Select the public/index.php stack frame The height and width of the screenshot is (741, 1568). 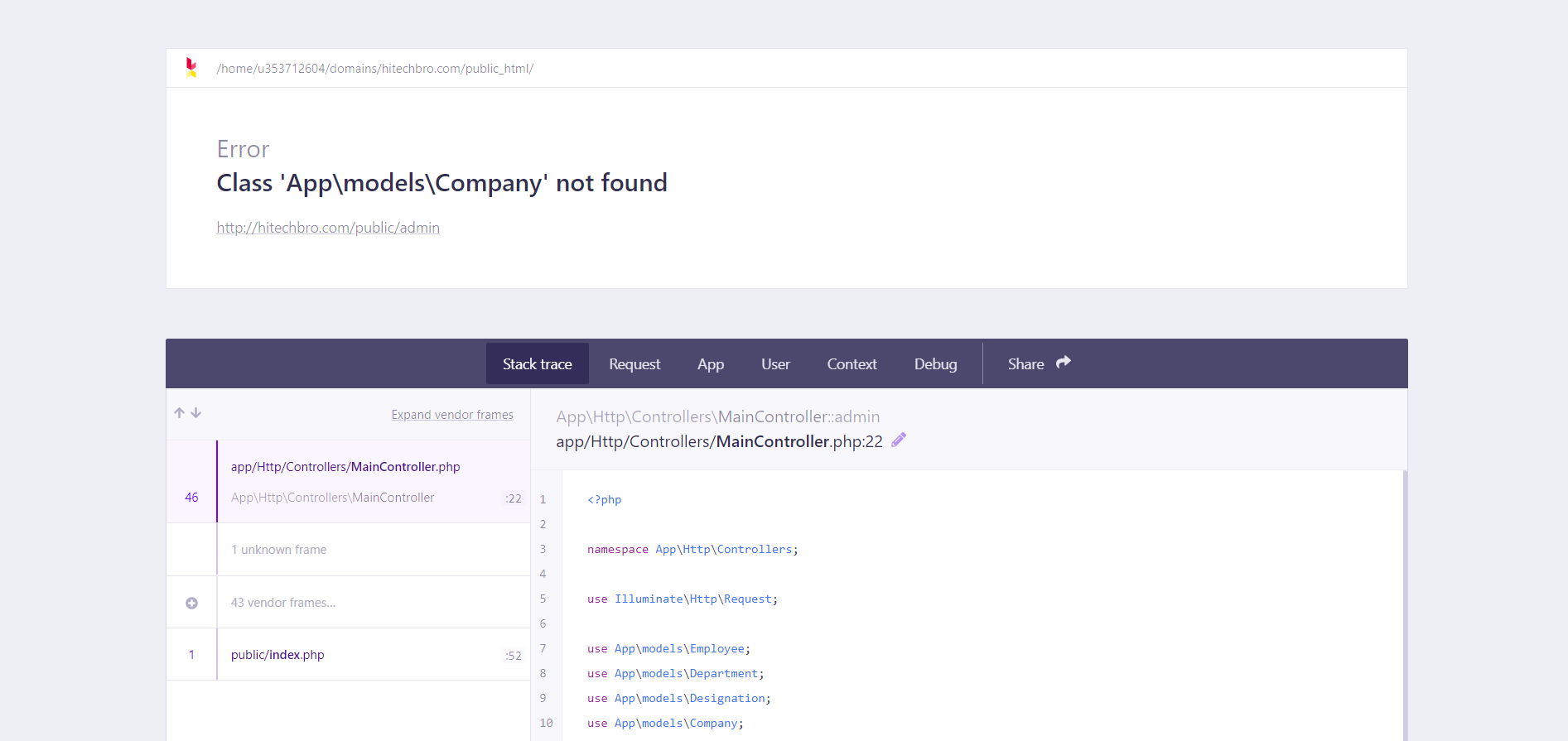point(277,655)
